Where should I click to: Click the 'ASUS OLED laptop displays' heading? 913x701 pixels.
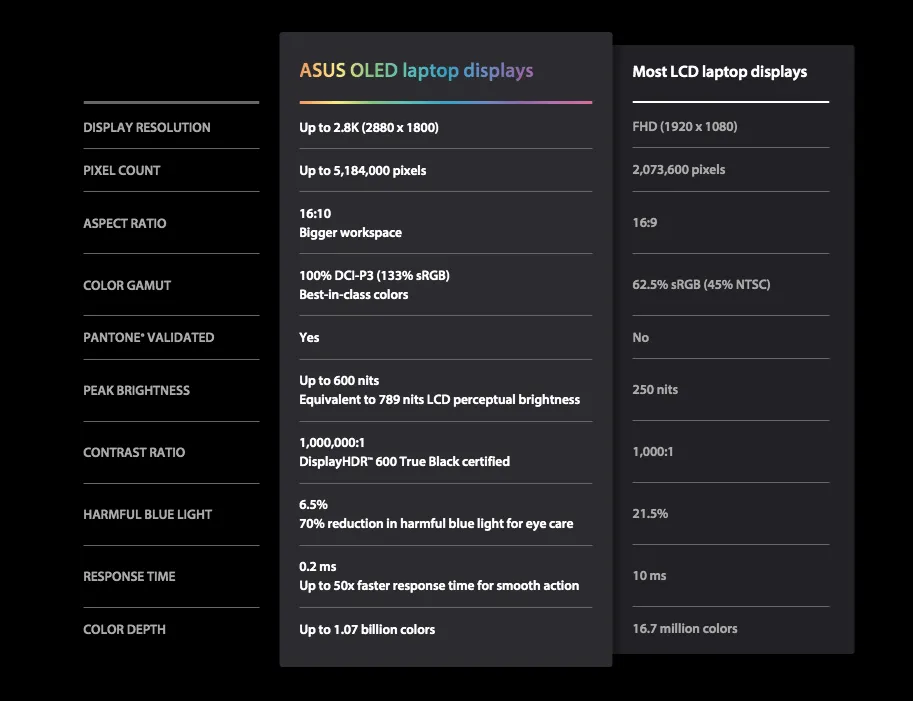click(x=416, y=70)
